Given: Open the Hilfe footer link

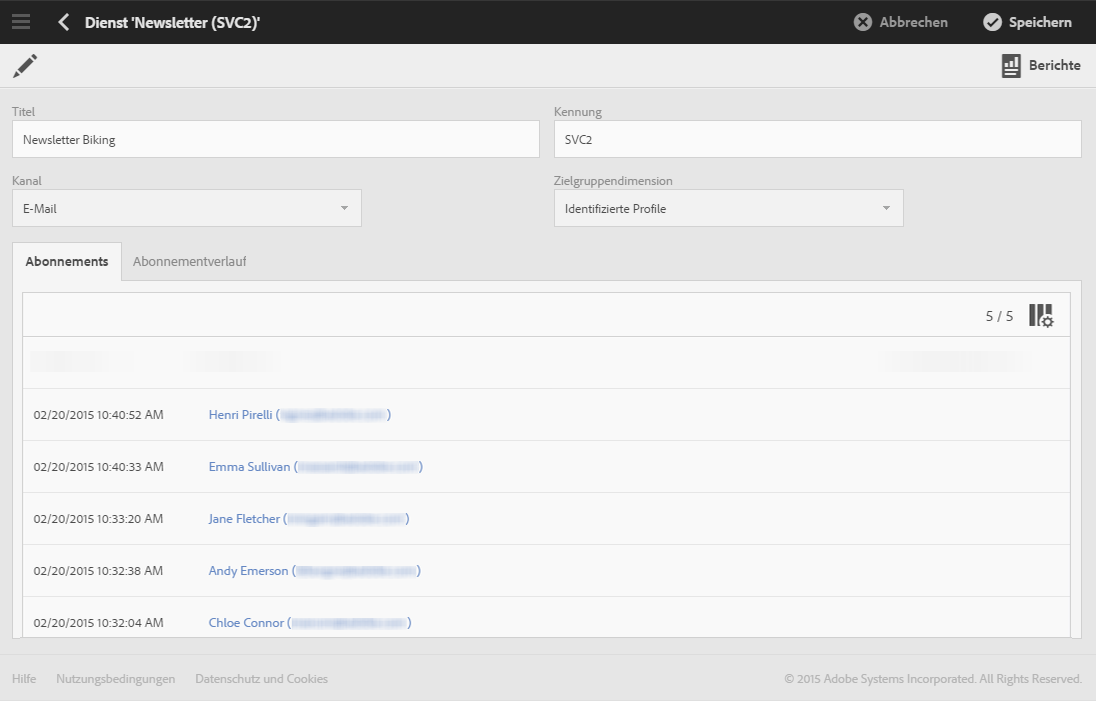Looking at the screenshot, I should (x=24, y=679).
